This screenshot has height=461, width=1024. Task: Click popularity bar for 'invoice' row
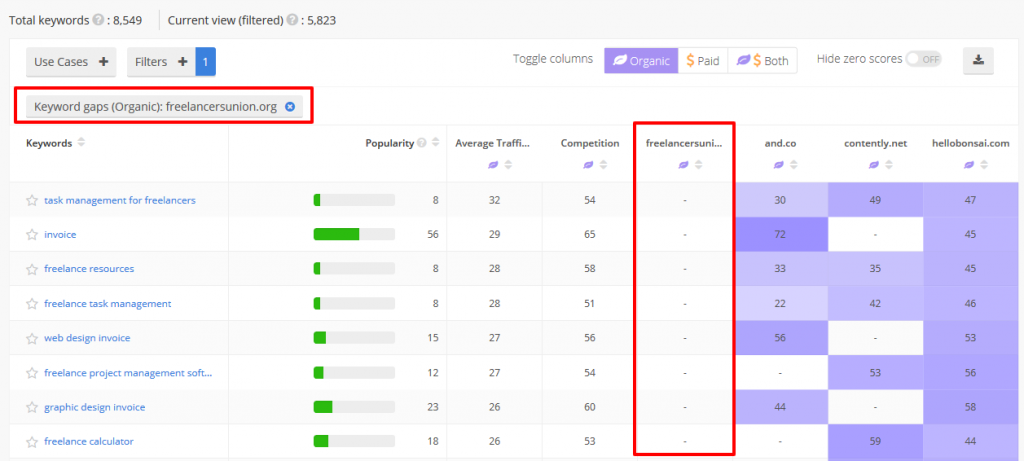(354, 234)
